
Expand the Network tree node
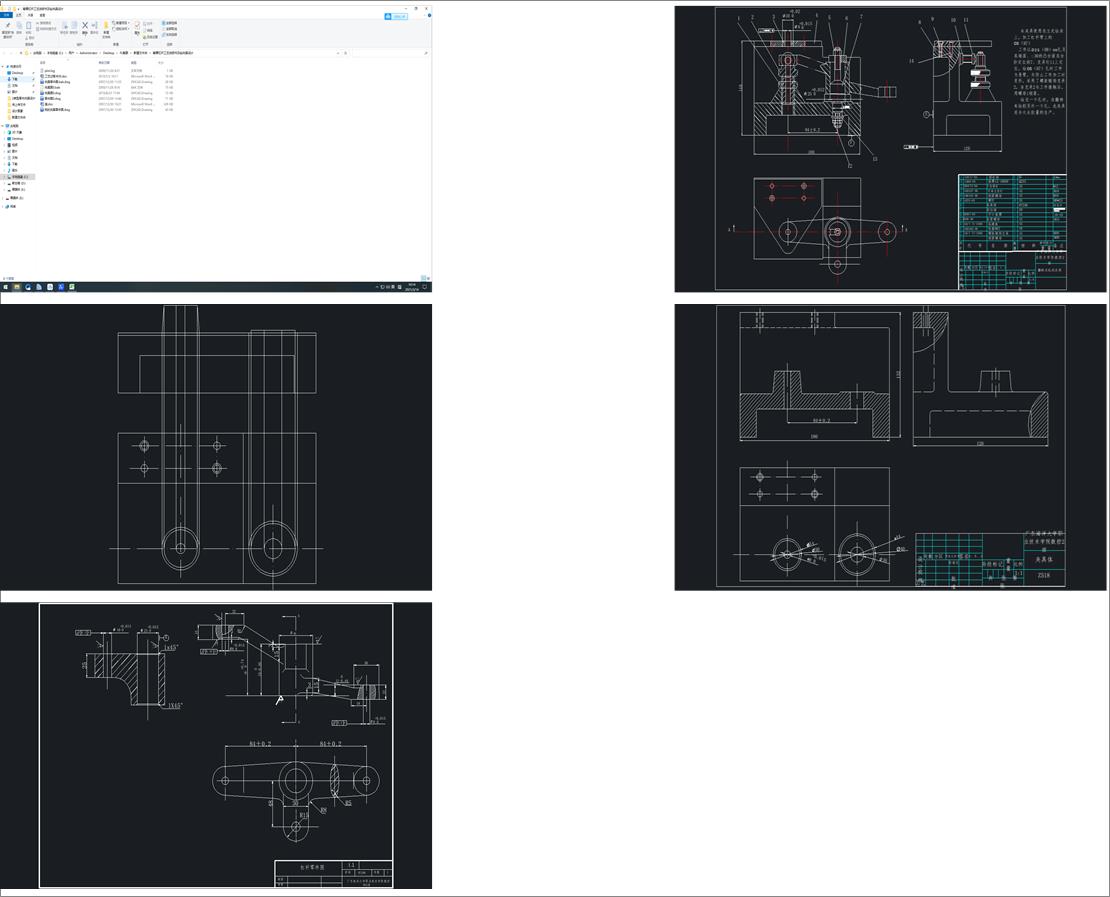point(3,206)
